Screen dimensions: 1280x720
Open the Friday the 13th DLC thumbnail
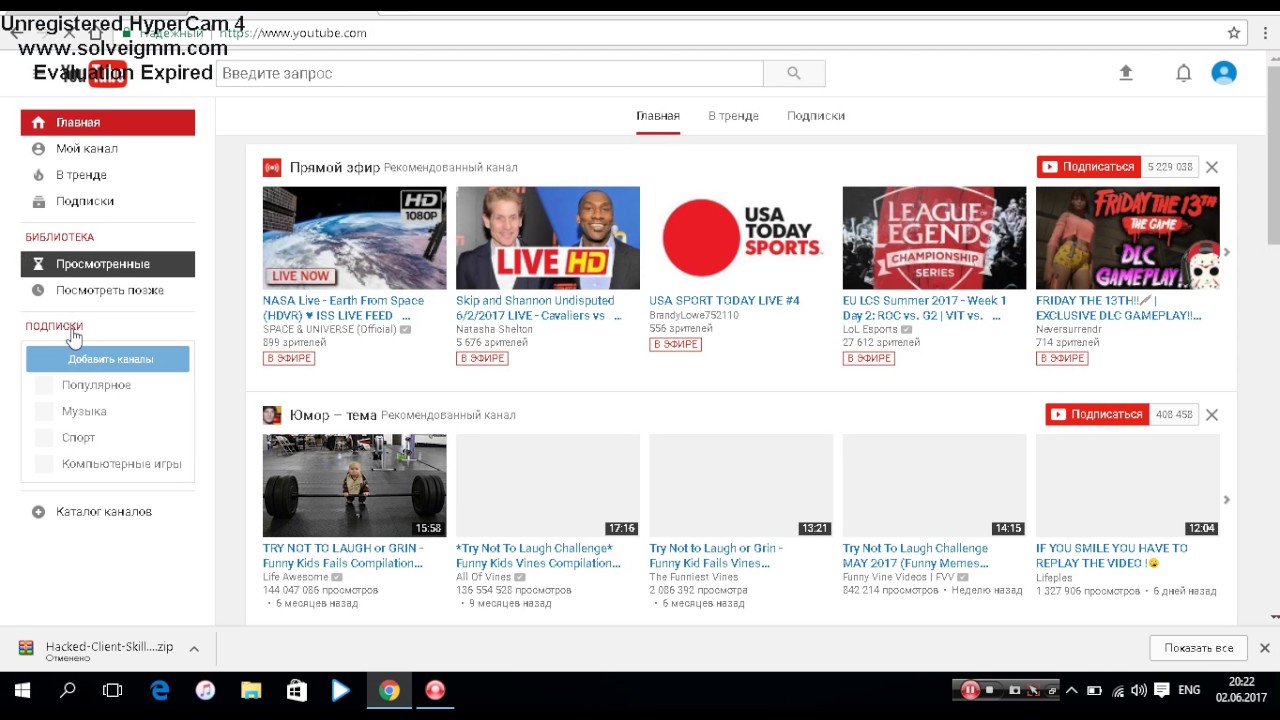click(x=1128, y=238)
